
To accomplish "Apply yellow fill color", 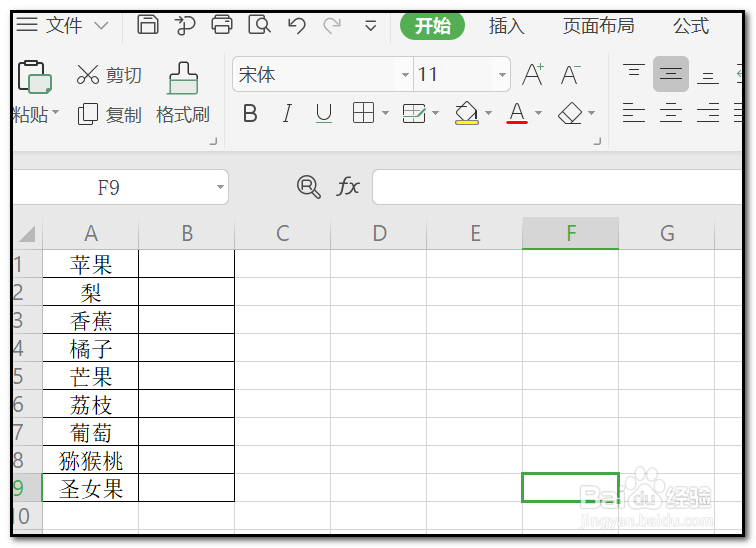I will tap(466, 113).
